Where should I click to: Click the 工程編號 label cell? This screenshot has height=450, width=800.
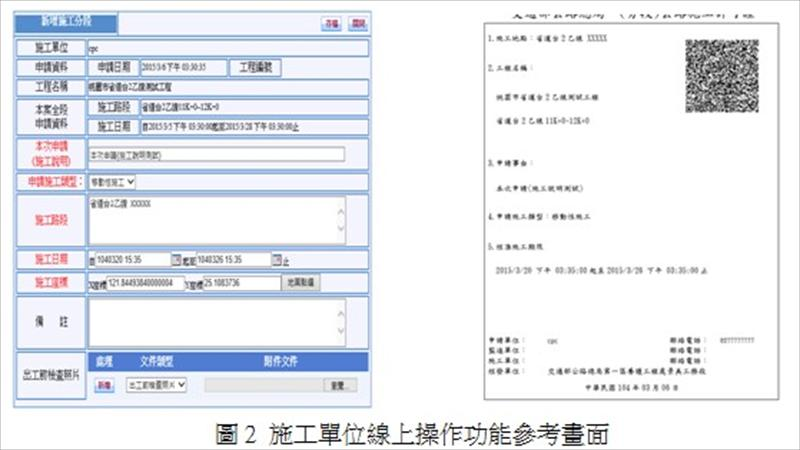[256, 67]
